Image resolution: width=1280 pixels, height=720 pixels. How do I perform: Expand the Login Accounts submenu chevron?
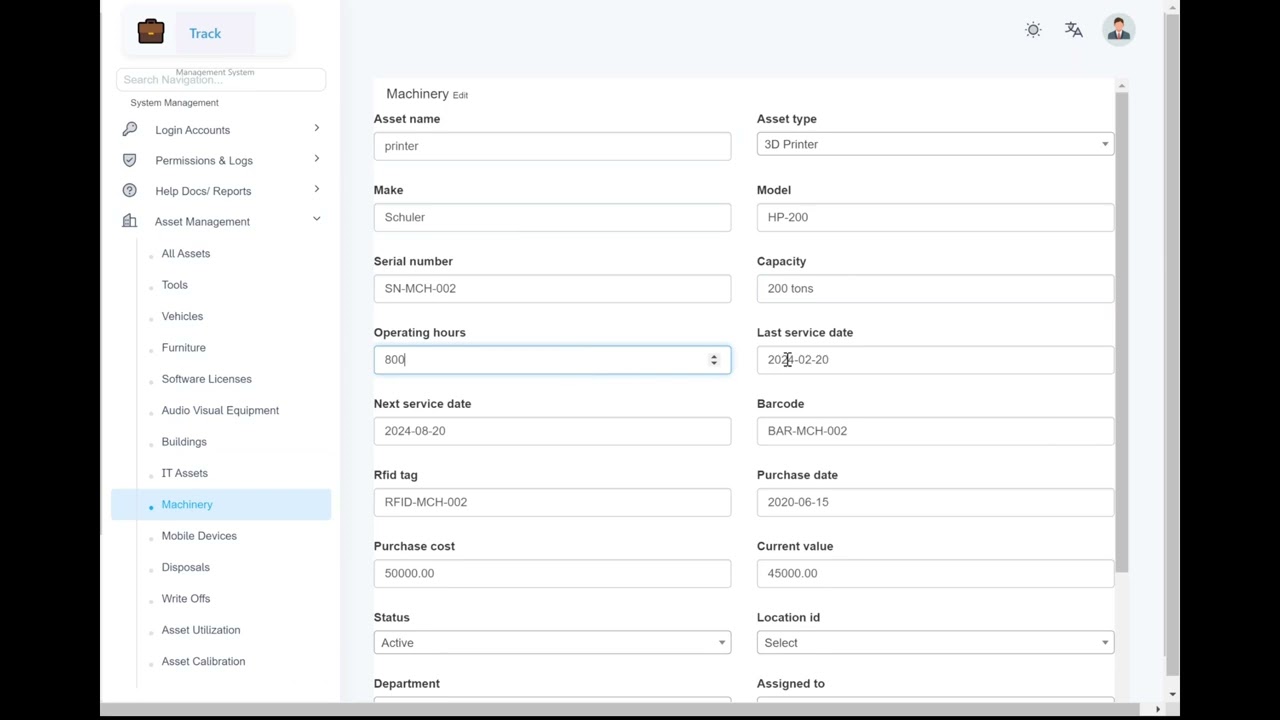tap(316, 129)
